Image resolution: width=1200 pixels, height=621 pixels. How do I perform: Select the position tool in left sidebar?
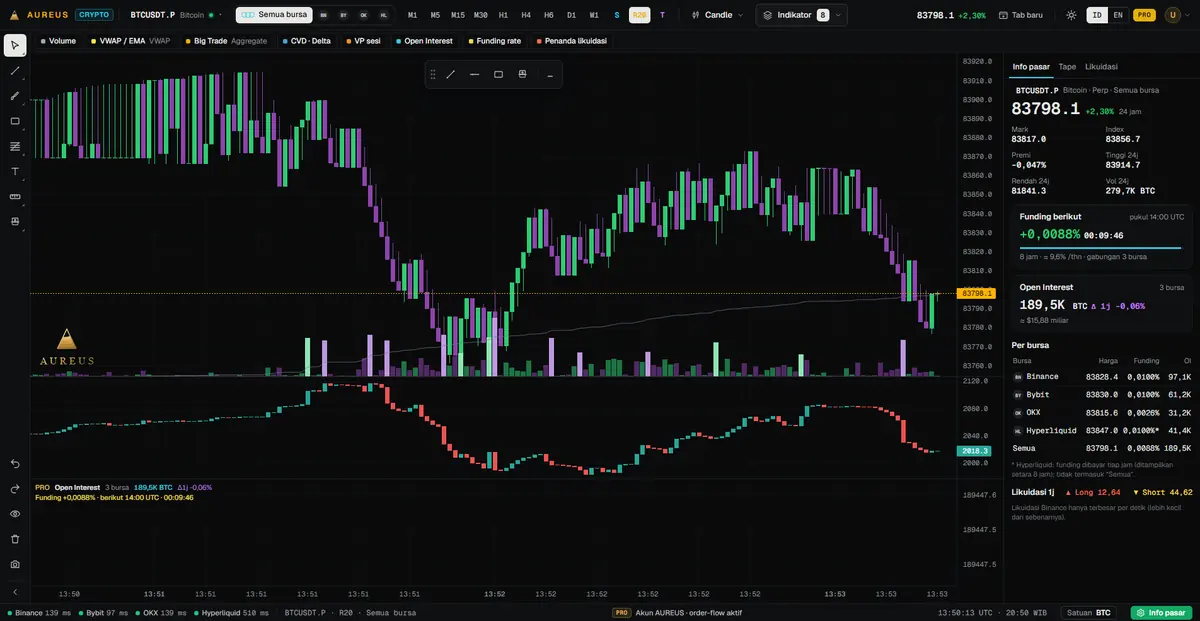[15, 221]
